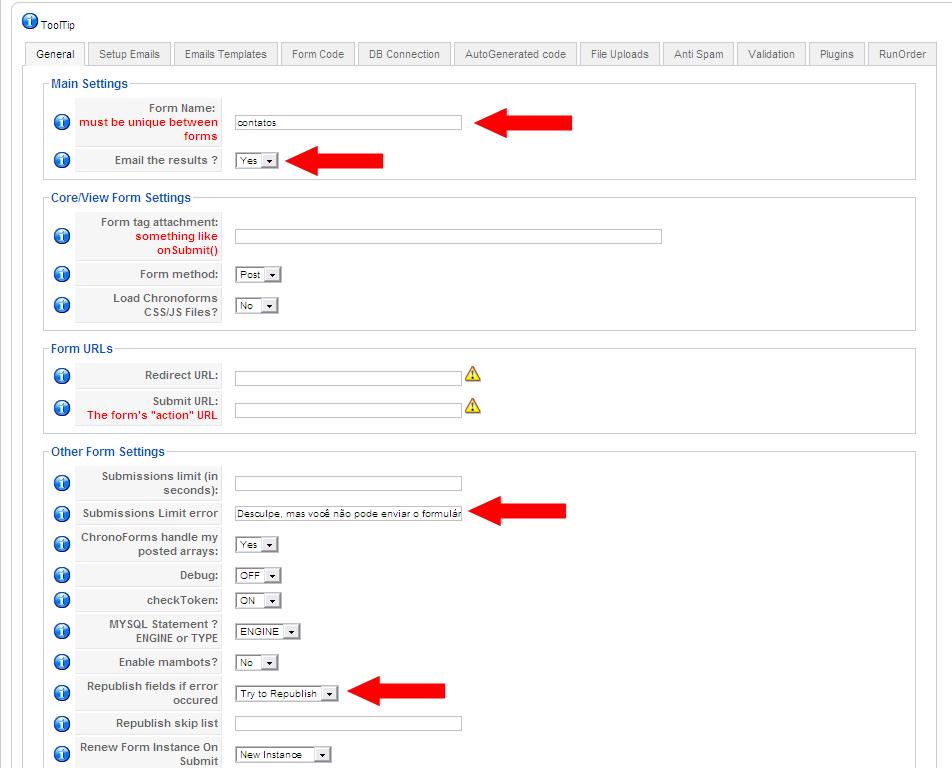Click the warning icon beside Submit URL
952x768 pixels.
coord(473,406)
